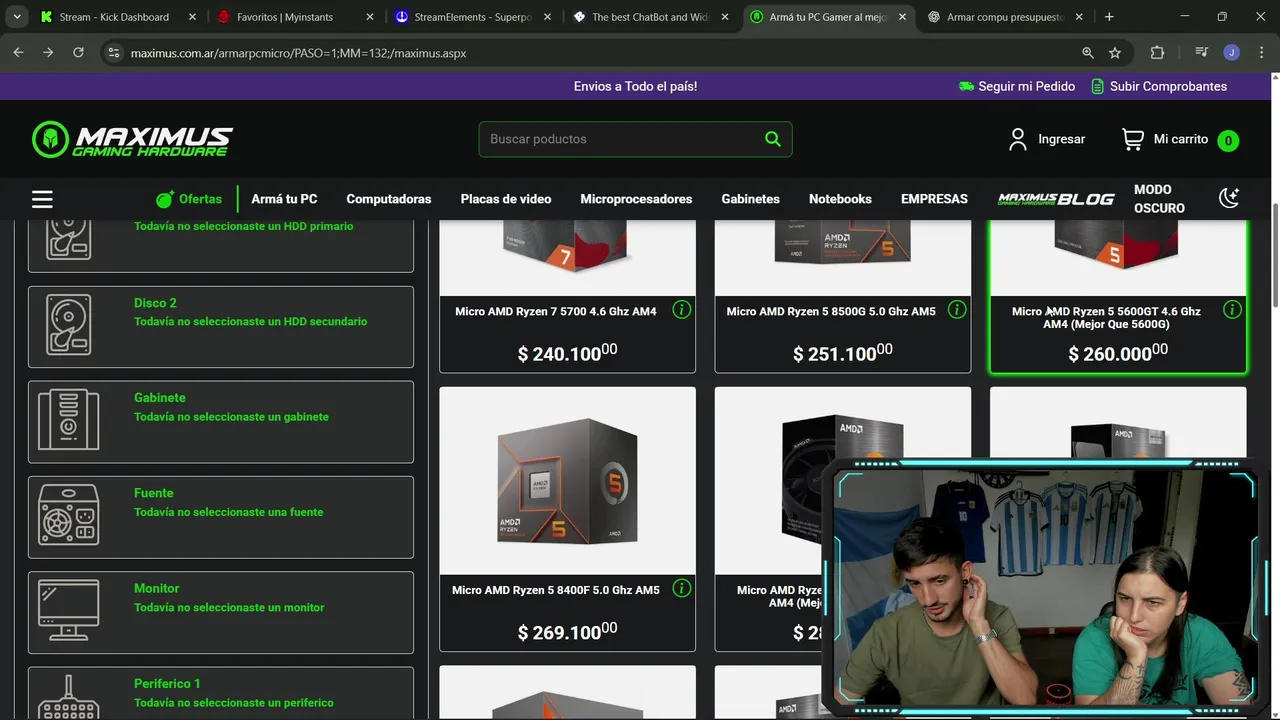
Task: Click the Ofertas flame icon
Action: point(165,199)
